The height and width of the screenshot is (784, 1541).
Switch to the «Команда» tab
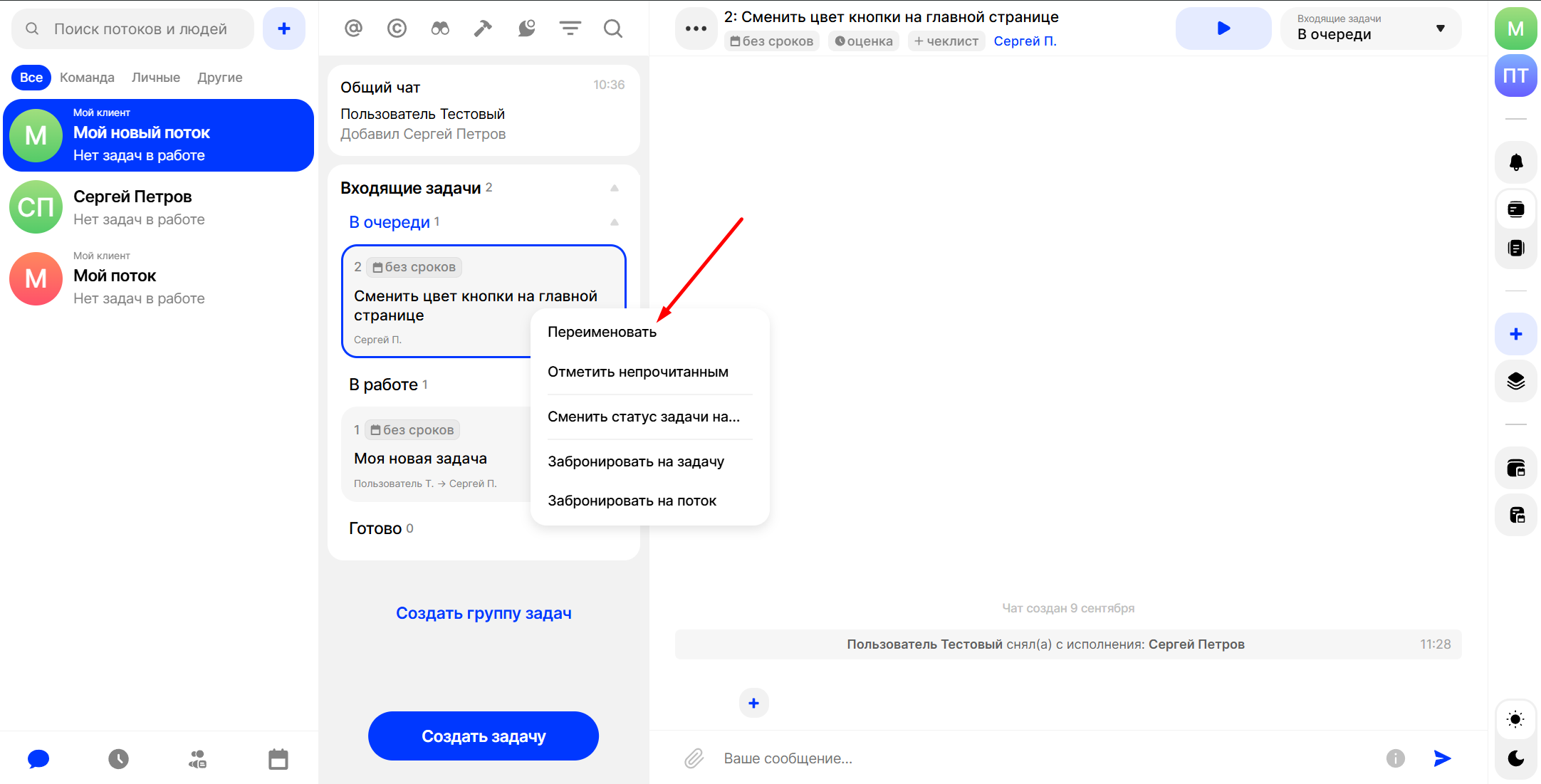click(x=87, y=78)
